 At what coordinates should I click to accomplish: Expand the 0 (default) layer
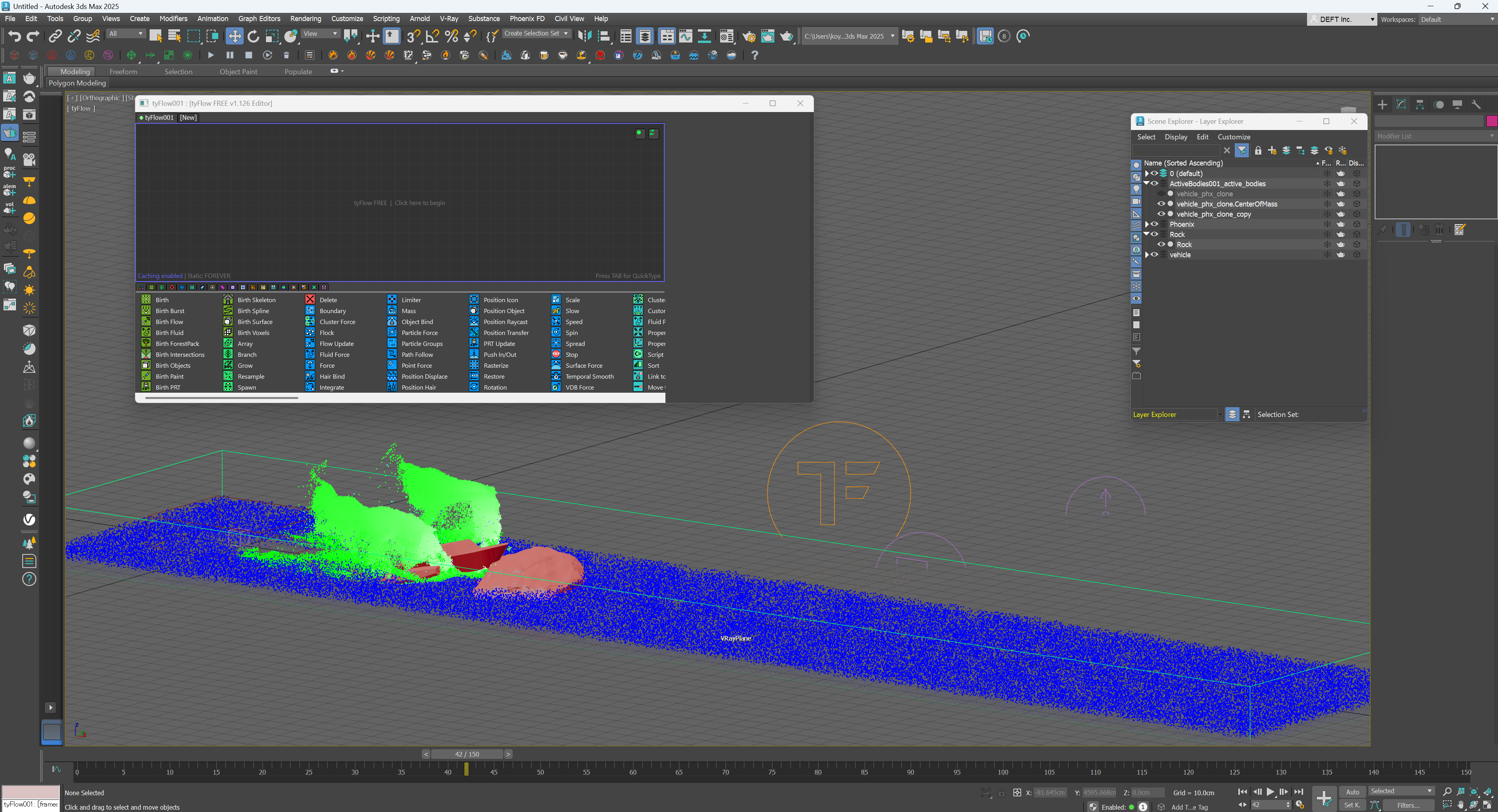(1147, 173)
